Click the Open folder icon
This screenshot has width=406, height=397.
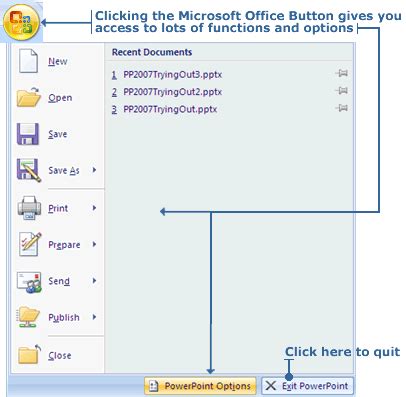[x=29, y=97]
